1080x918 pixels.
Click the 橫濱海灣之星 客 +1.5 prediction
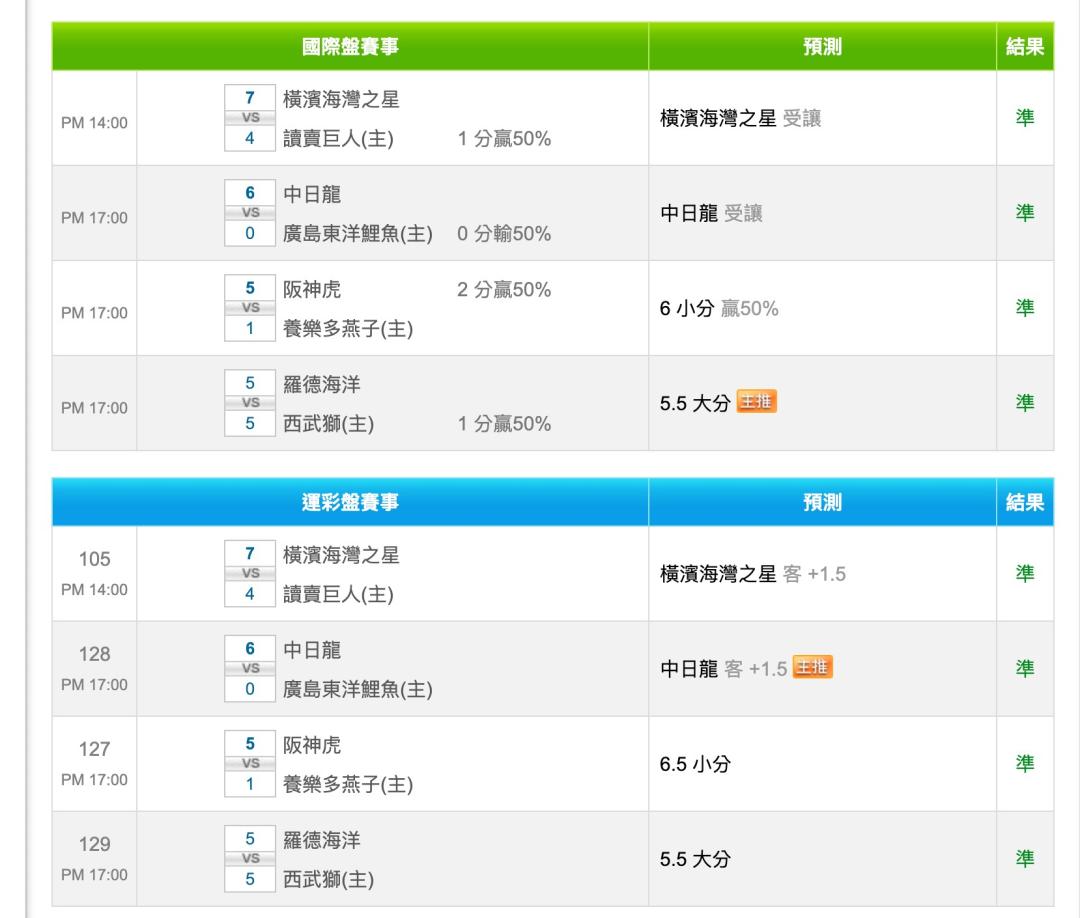[x=753, y=574]
